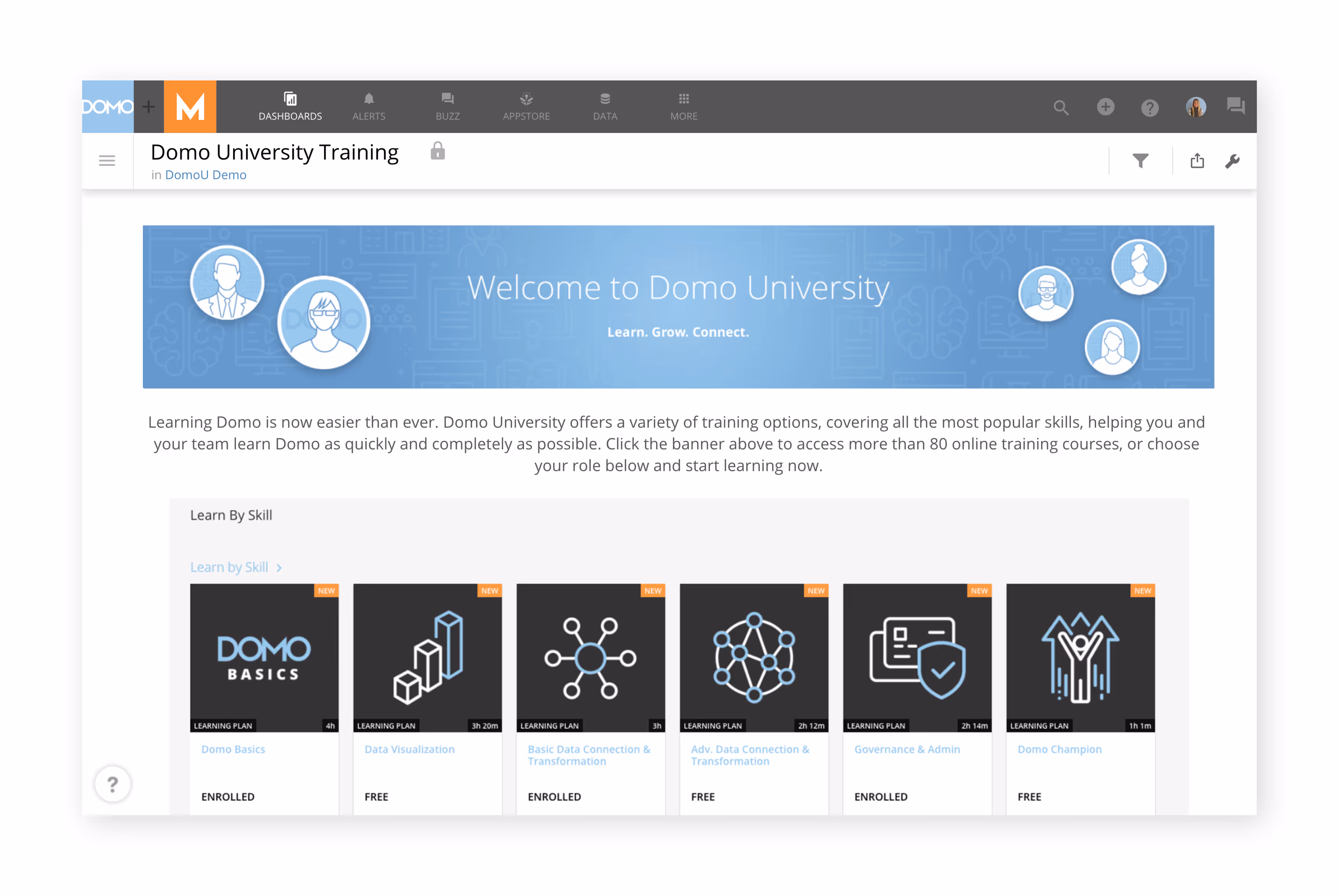Switch to the Buzz tab

coord(447,107)
